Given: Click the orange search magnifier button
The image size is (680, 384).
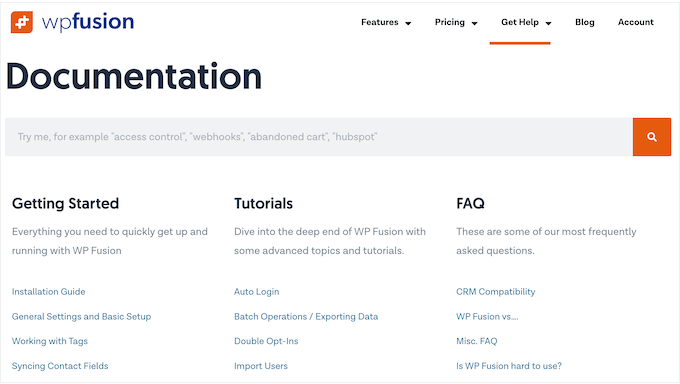Looking at the screenshot, I should [651, 137].
